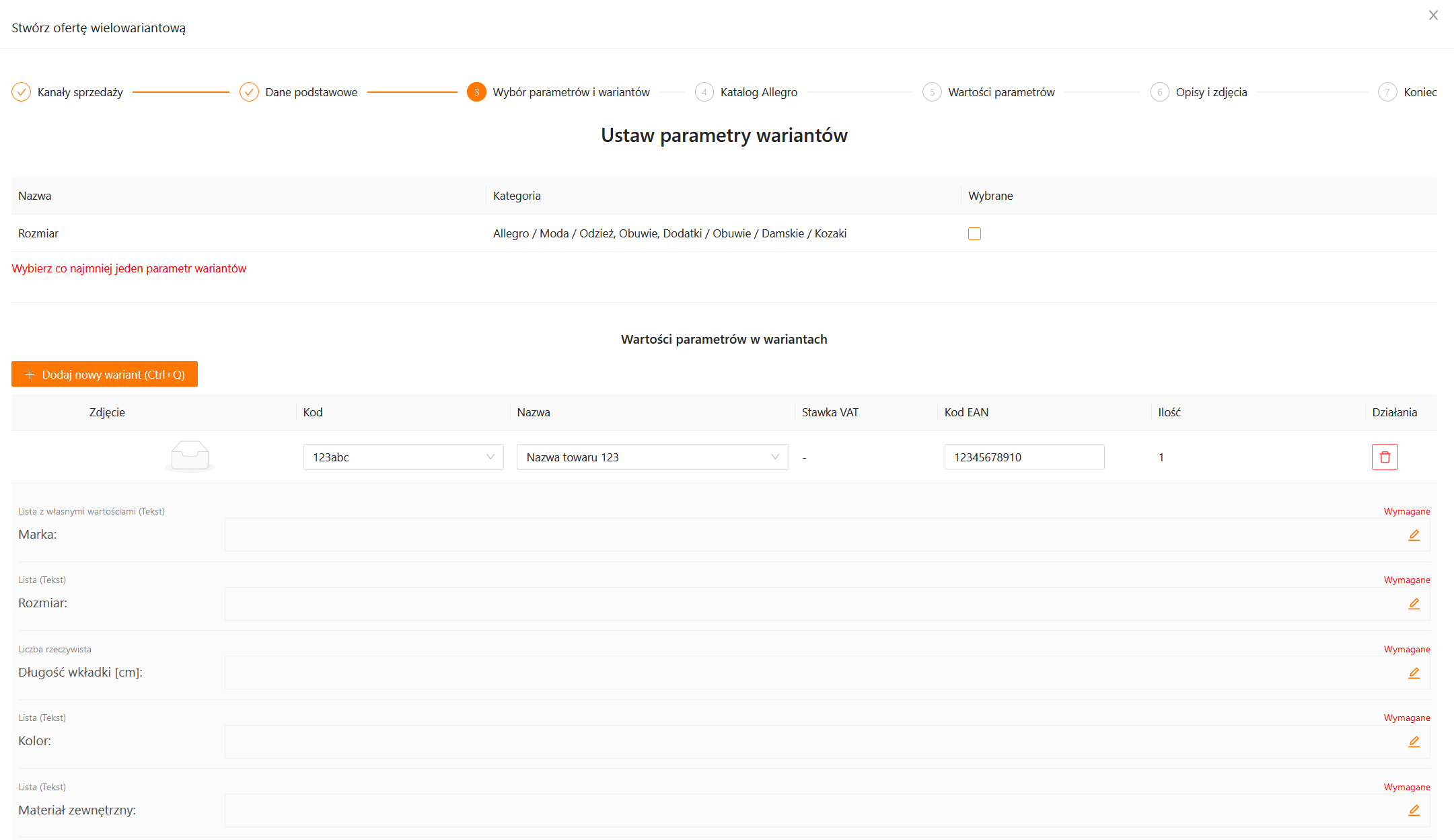Click the Marka value field
The height and width of the screenshot is (840, 1454).
807,535
